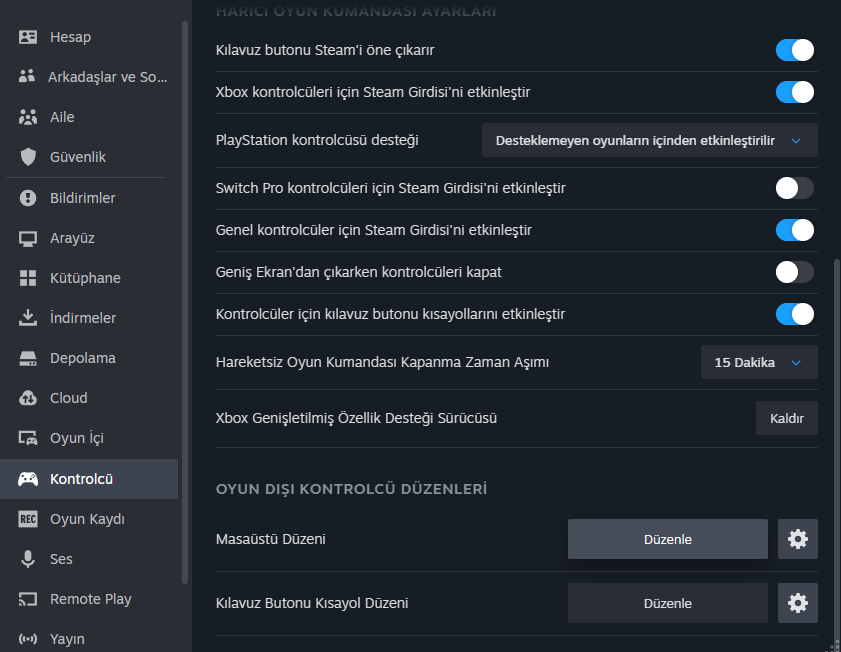This screenshot has width=841, height=652.
Task: Click the OYUN DIŞI KONTROLCÜ DÜZENLERİ heading
Action: pyautogui.click(x=351, y=489)
